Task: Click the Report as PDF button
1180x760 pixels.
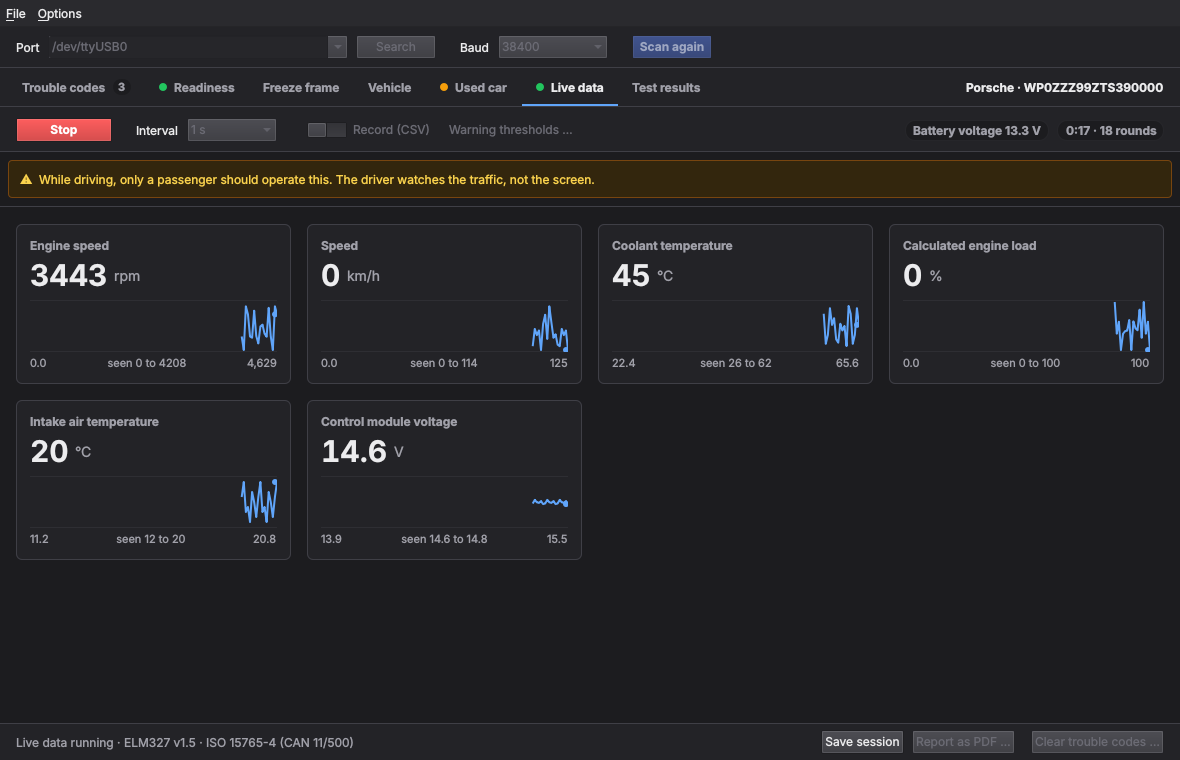Action: 963,742
